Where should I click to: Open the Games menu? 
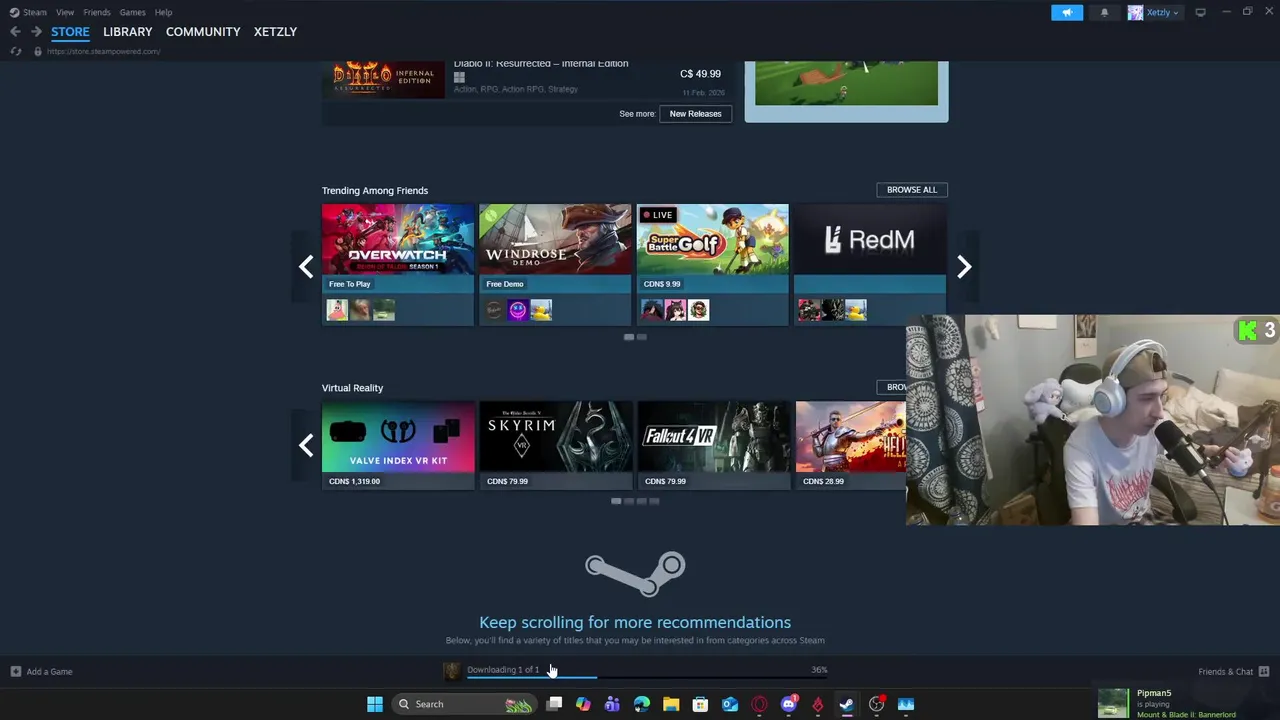[132, 12]
